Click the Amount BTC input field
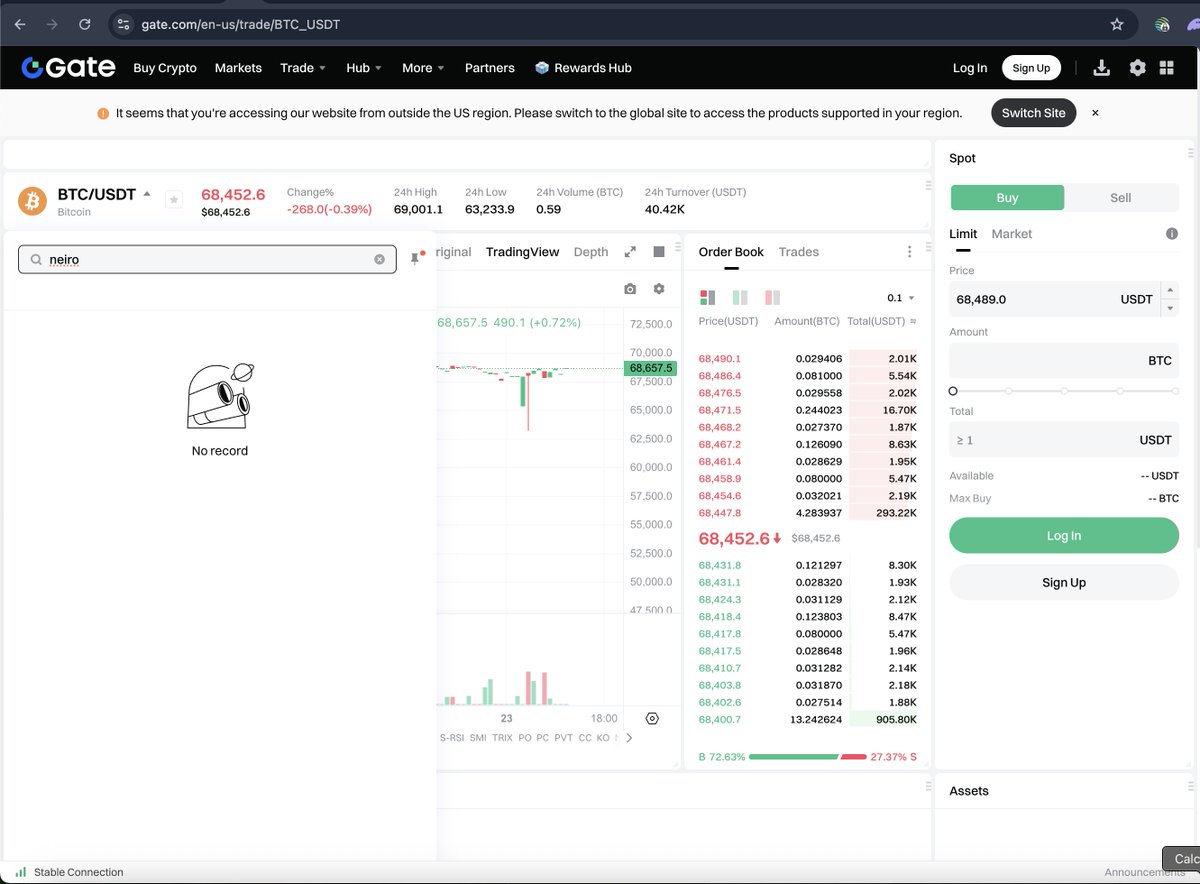 (x=1064, y=360)
